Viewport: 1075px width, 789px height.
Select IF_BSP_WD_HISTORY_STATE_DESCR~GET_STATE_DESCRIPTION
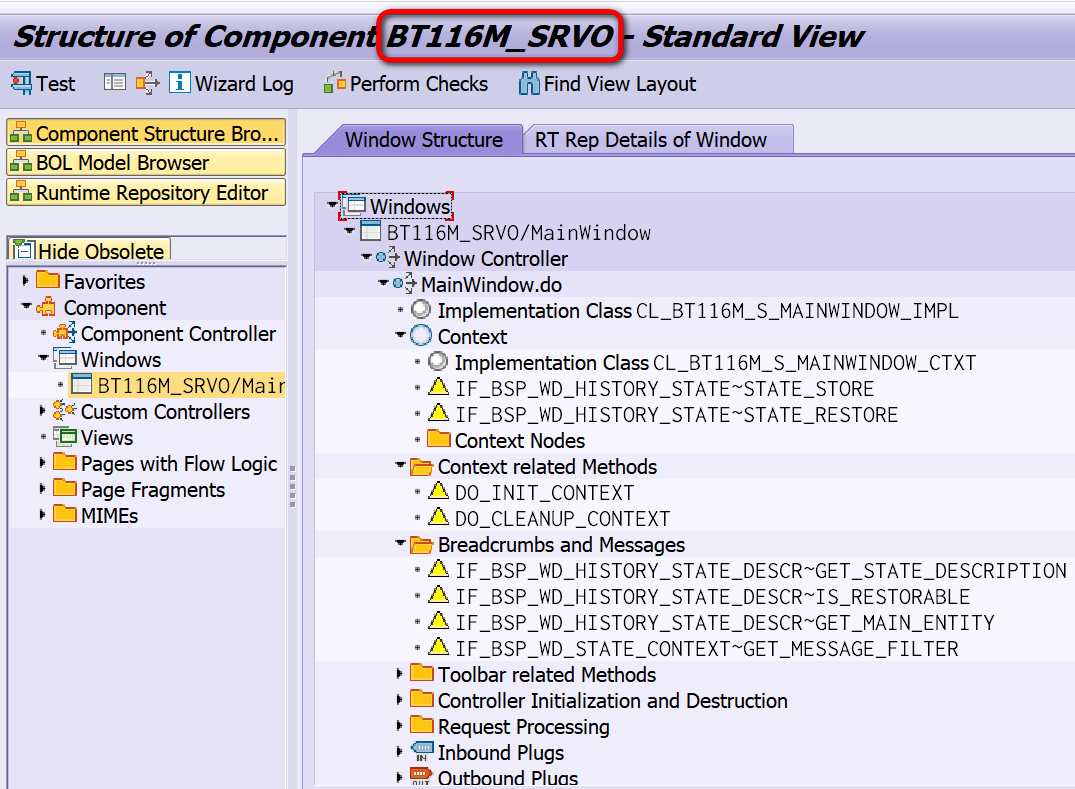[761, 571]
